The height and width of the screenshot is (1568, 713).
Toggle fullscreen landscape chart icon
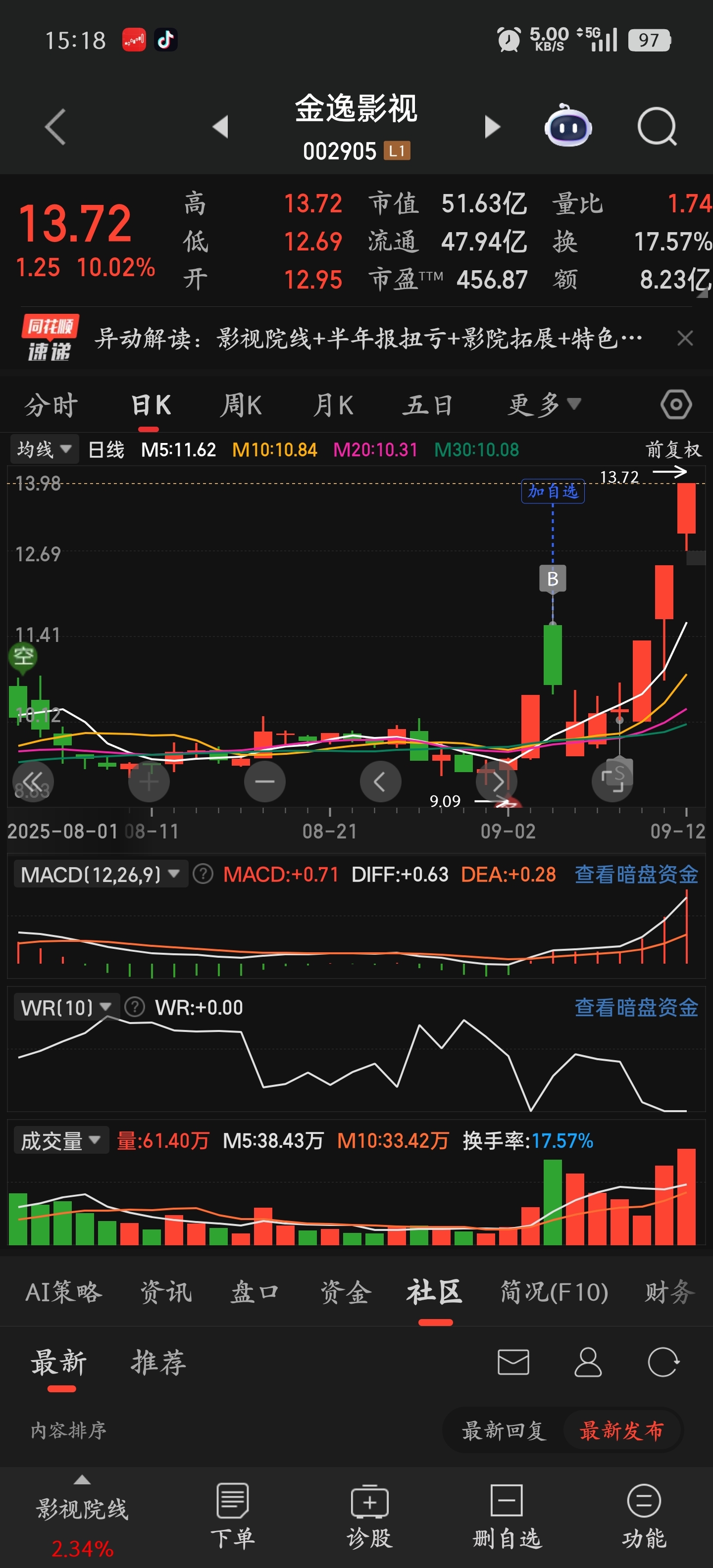612,781
